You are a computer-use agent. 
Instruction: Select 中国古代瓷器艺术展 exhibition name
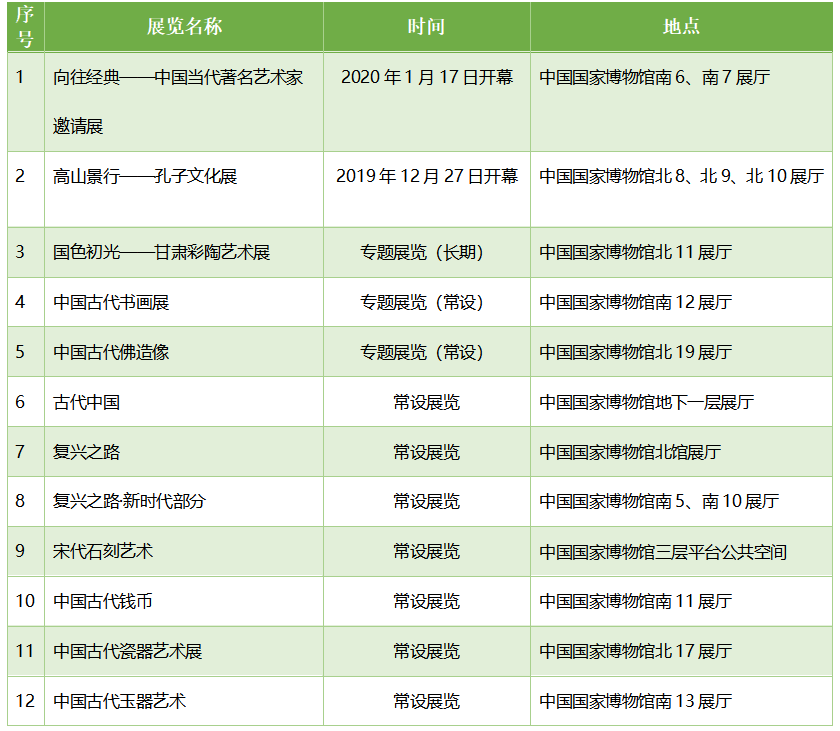[128, 652]
